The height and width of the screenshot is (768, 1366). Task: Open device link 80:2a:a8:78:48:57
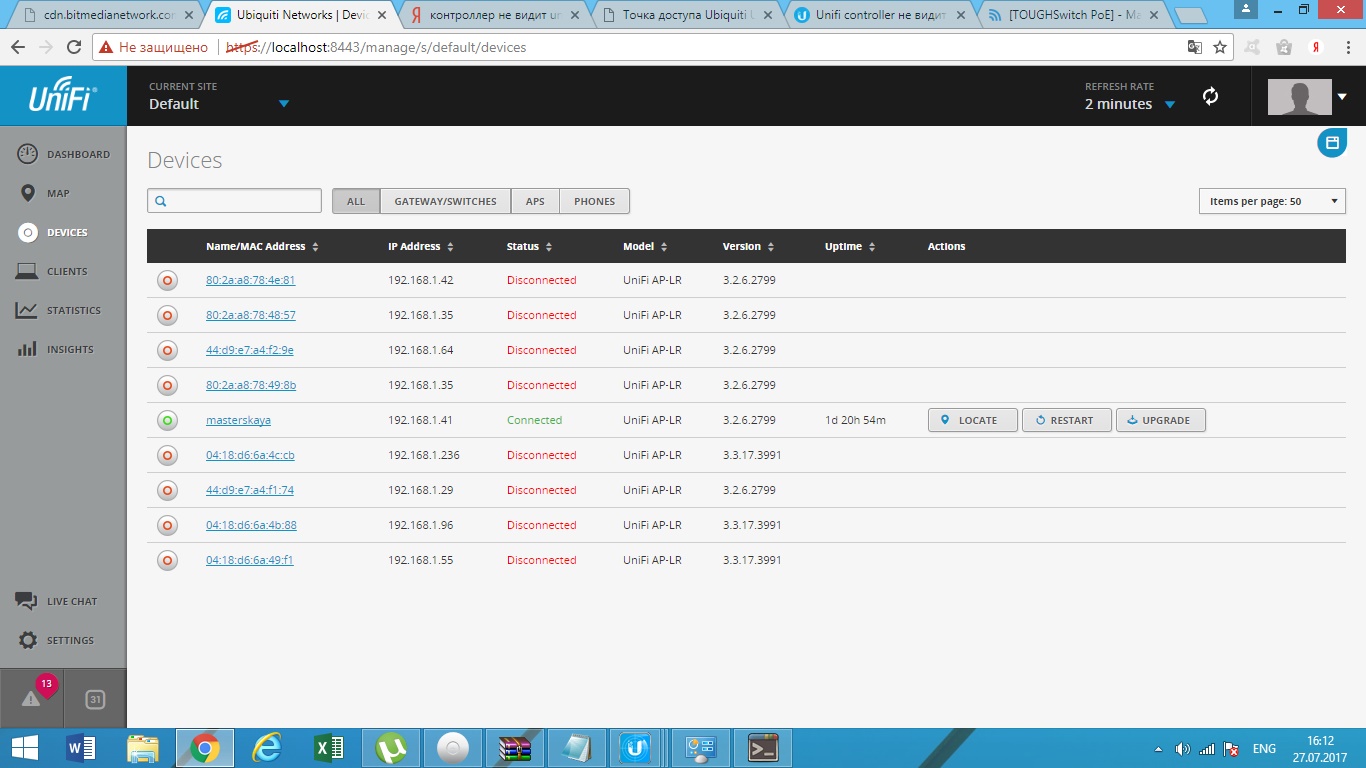(x=250, y=315)
